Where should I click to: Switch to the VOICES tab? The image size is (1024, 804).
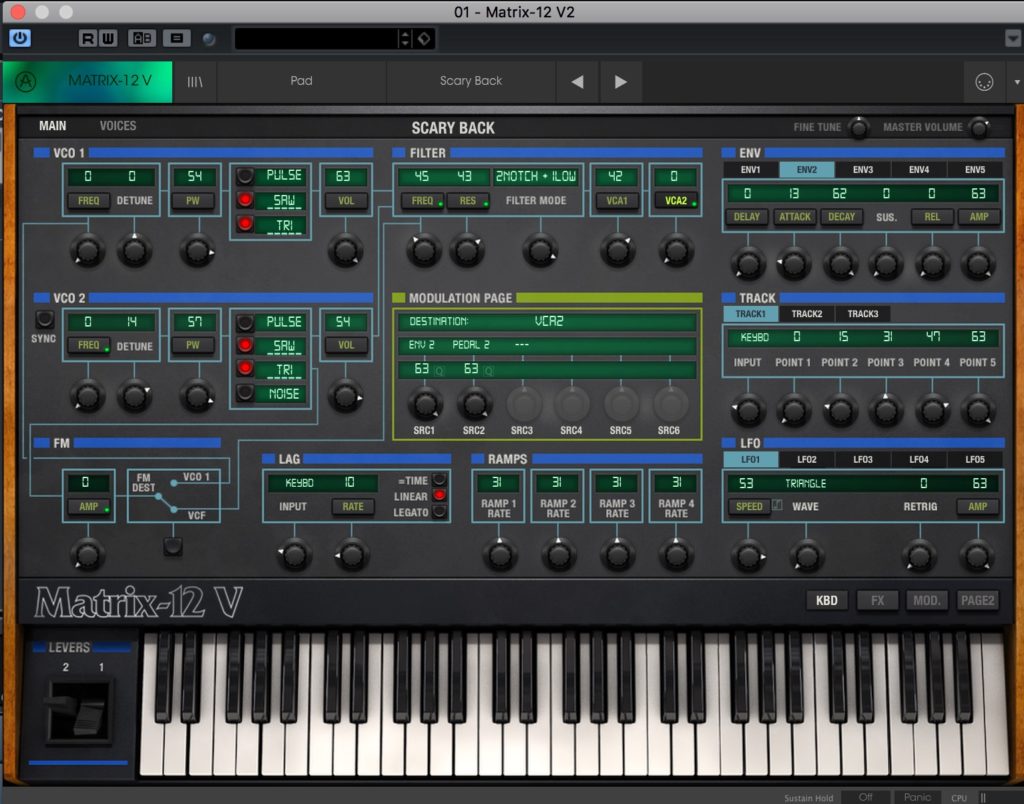(118, 126)
